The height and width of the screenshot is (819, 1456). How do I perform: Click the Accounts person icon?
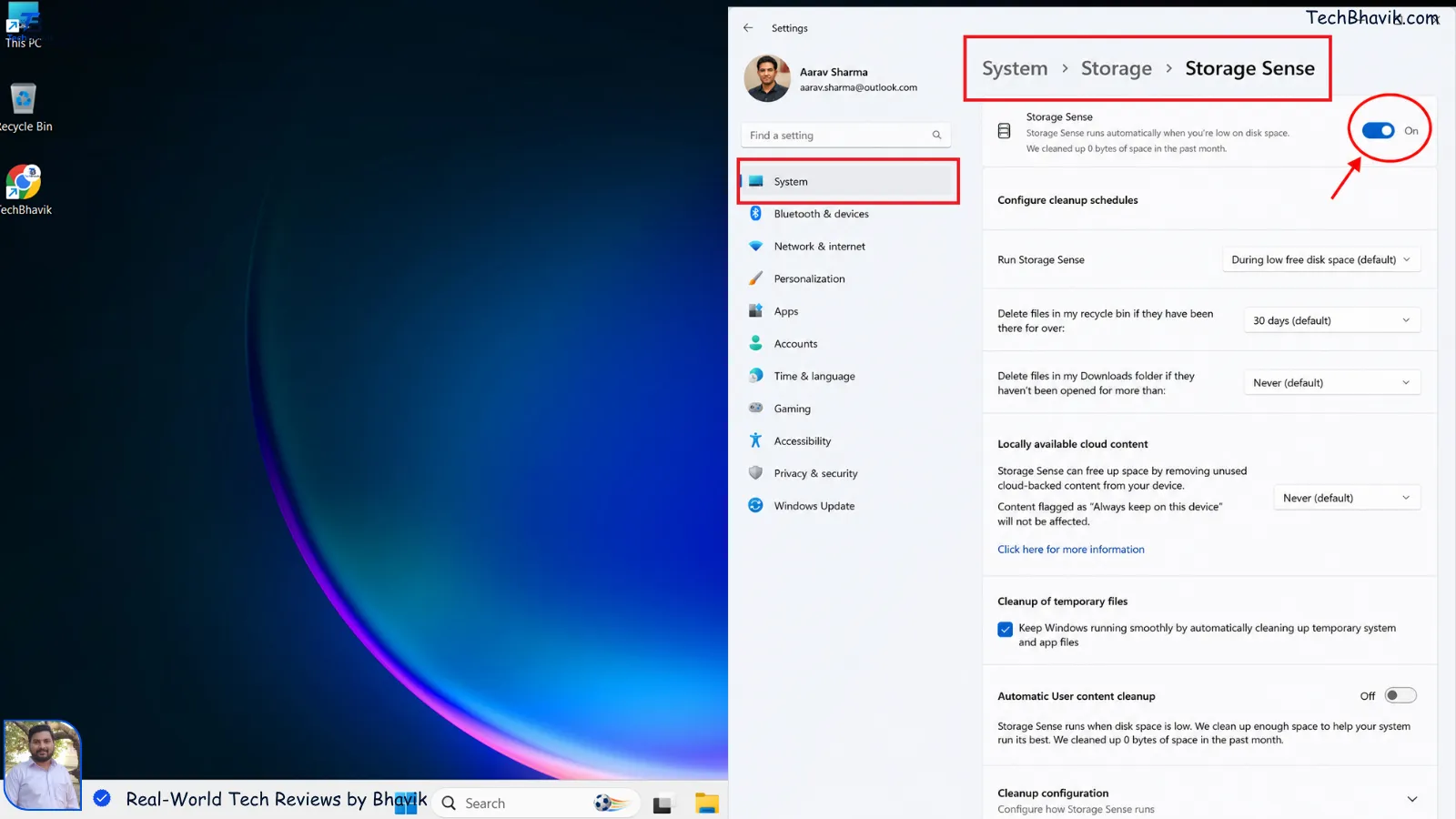(755, 343)
